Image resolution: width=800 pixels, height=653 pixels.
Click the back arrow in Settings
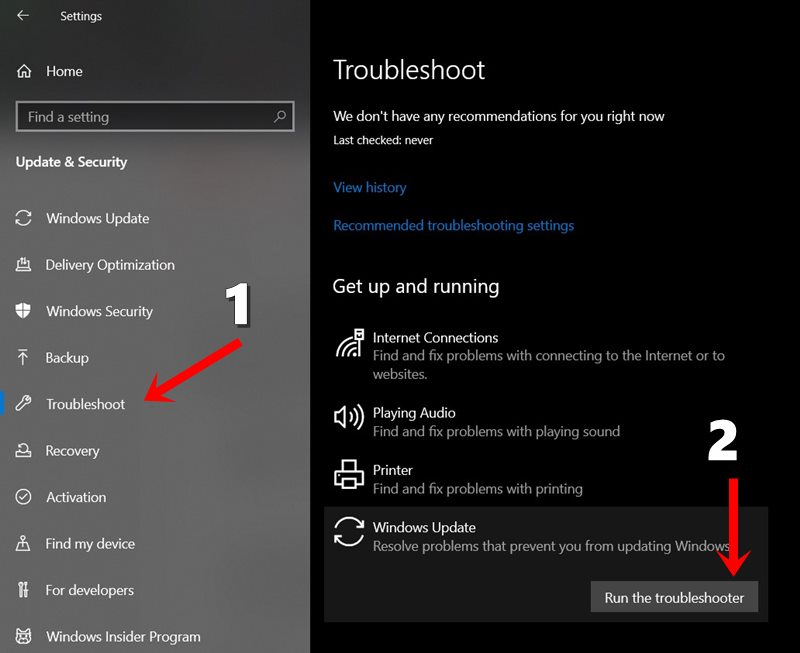point(22,16)
